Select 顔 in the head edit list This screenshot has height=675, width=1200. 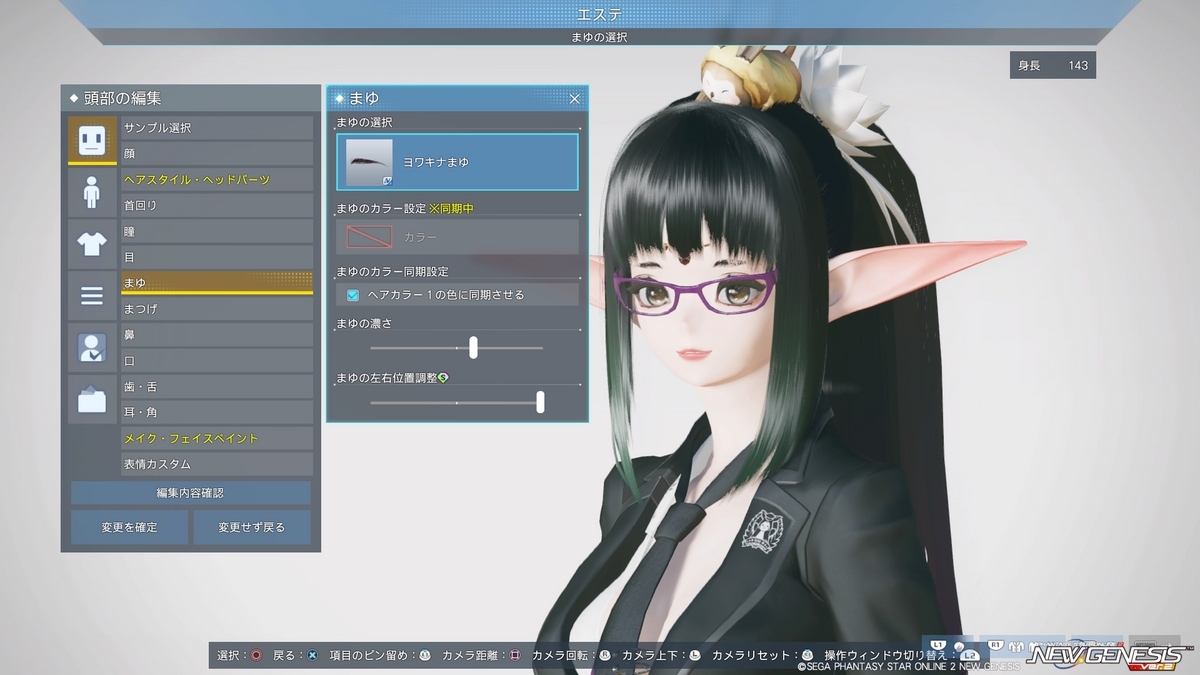(x=217, y=153)
